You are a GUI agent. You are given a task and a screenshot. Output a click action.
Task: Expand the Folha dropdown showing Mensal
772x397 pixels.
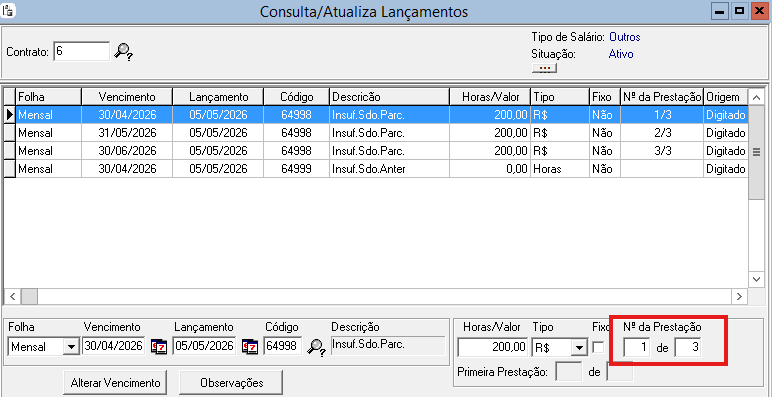point(72,347)
